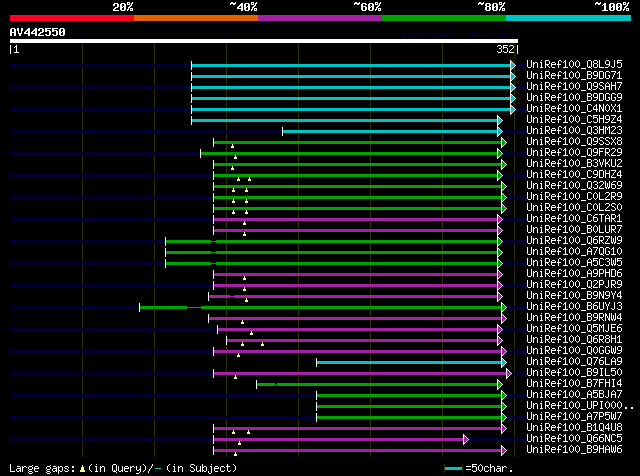Click the UniRef100_Q3HM23 label
This screenshot has width=640, height=476.
point(574,131)
